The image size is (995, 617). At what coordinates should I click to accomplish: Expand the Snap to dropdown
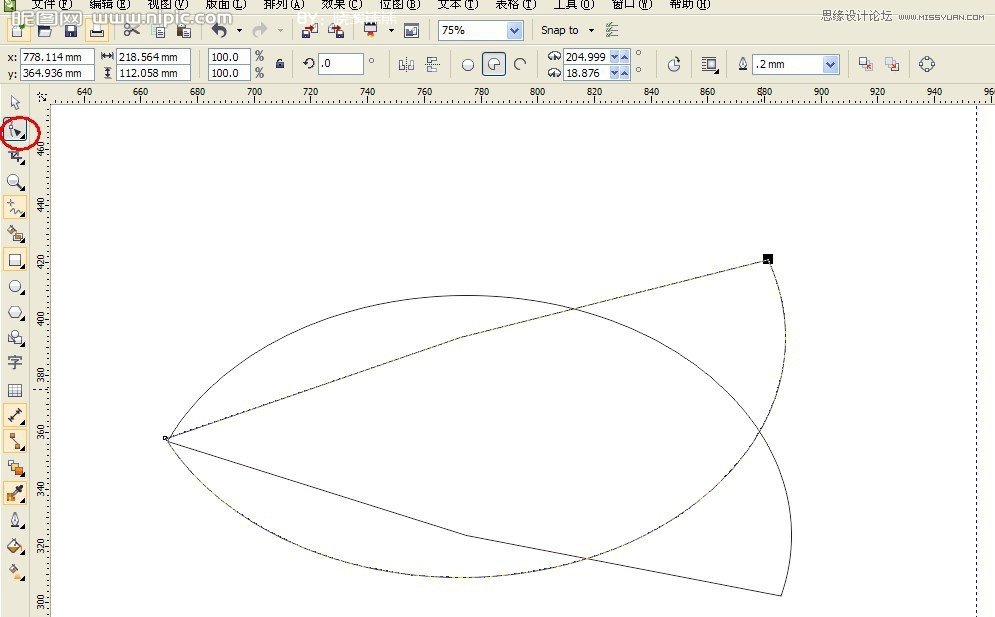[590, 31]
